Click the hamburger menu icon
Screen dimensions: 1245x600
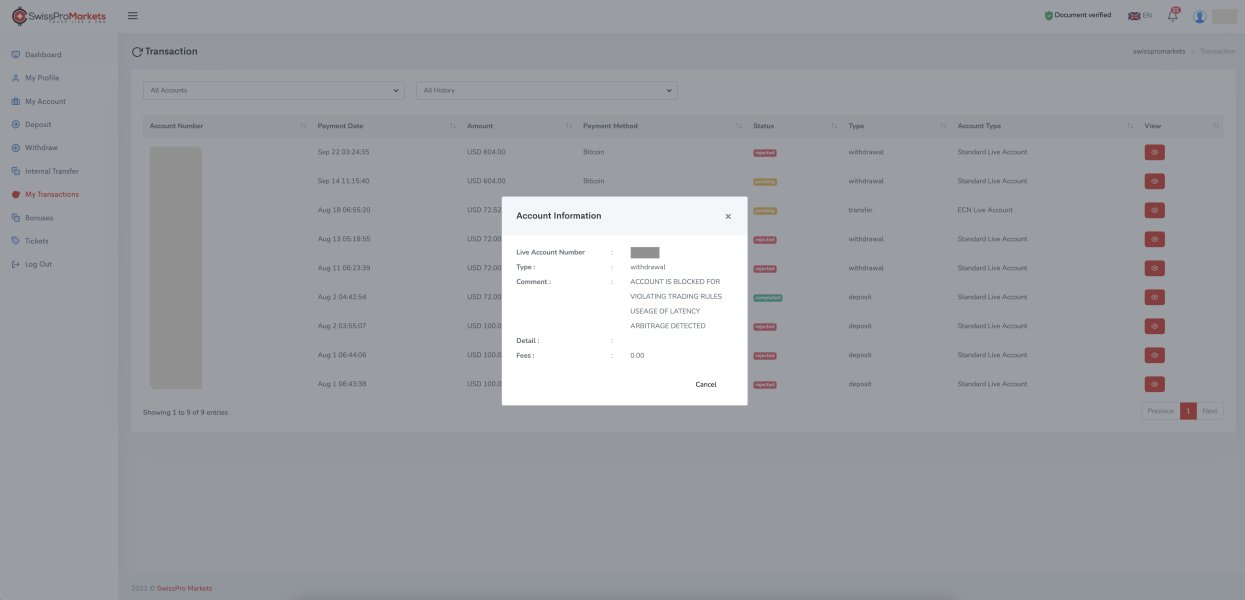pos(133,16)
